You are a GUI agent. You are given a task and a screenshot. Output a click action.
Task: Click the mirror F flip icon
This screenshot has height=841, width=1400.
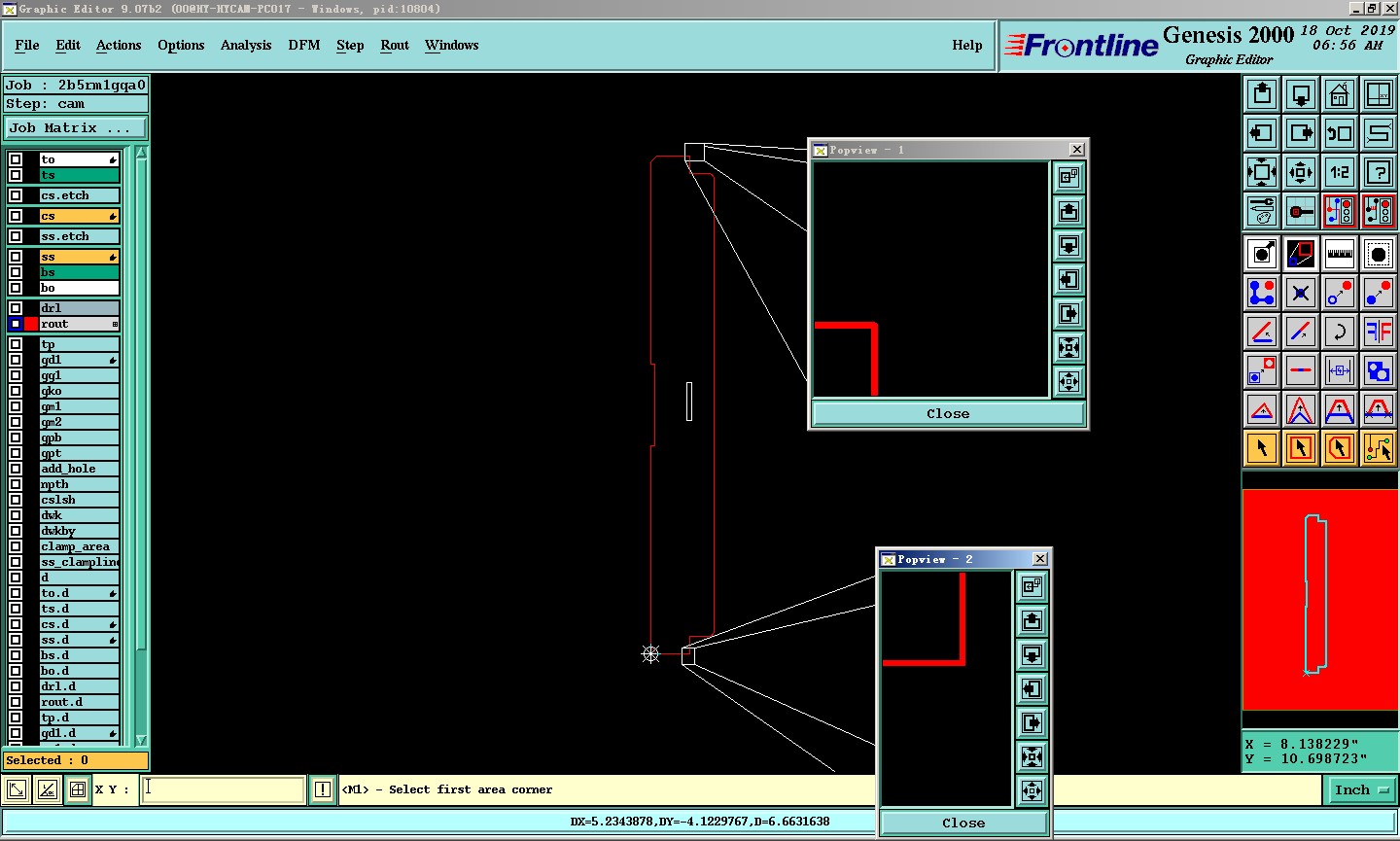click(1379, 332)
